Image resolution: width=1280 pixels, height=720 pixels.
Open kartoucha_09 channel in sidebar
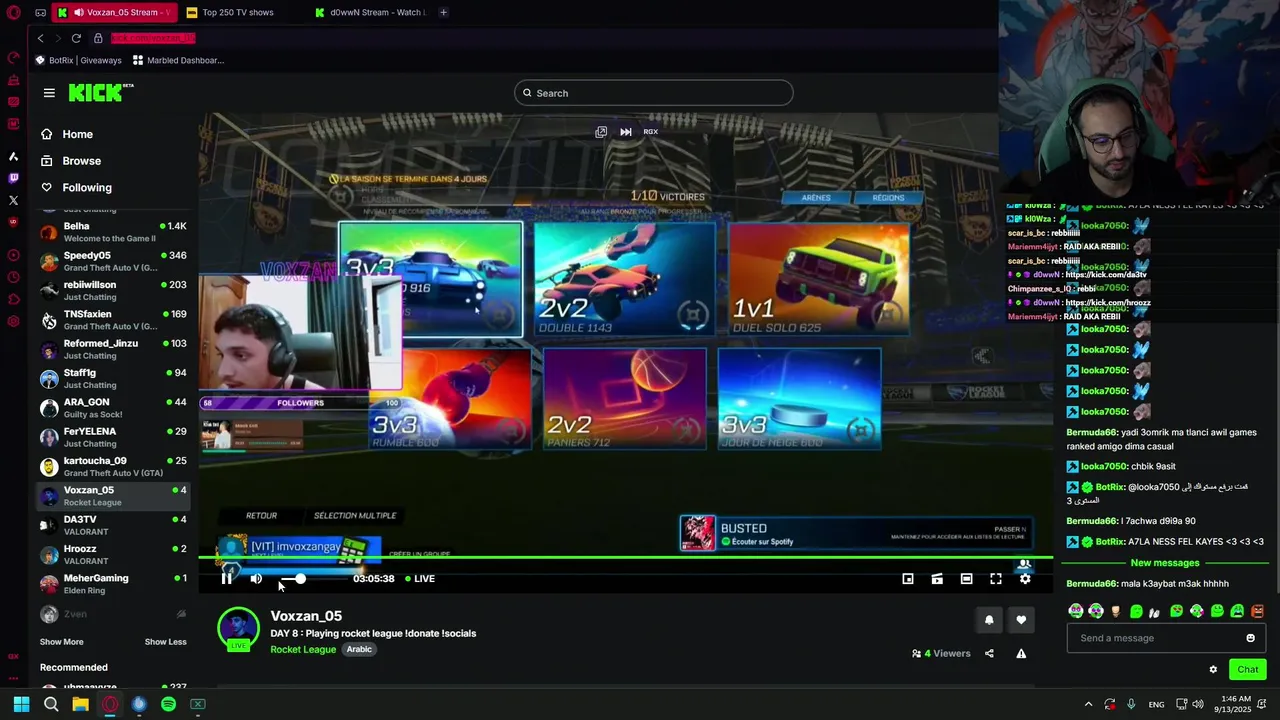tap(113, 467)
